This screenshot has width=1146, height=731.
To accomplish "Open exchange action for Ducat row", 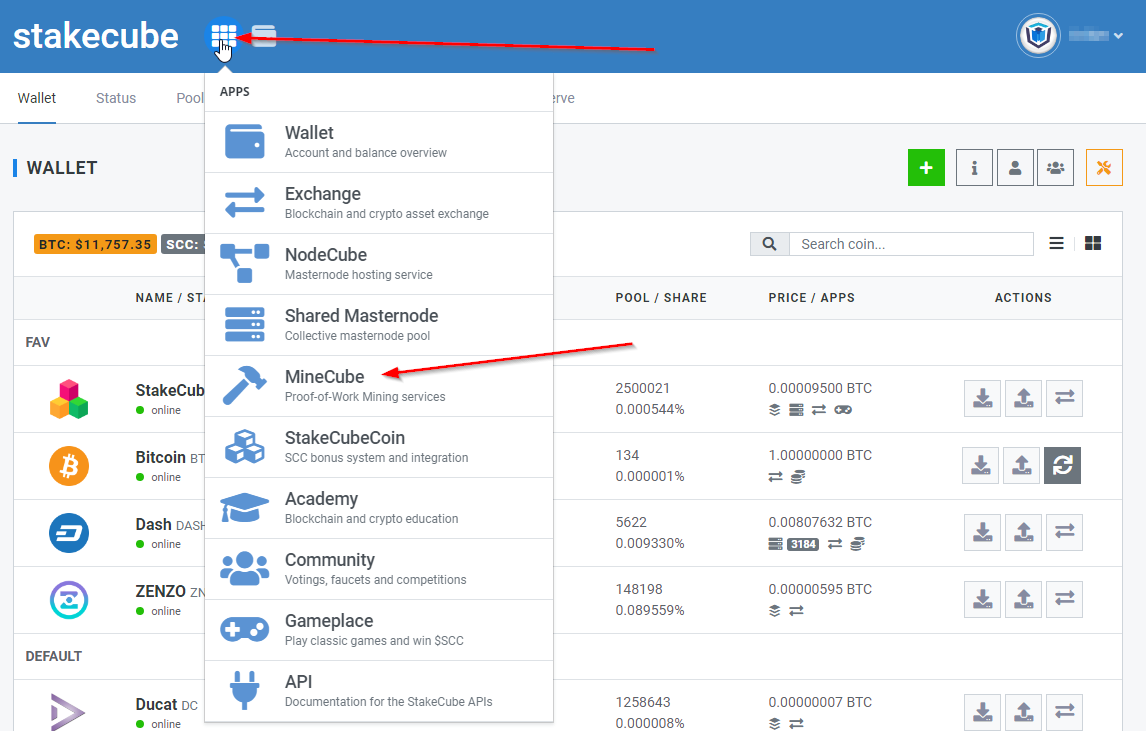I will (x=1064, y=712).
